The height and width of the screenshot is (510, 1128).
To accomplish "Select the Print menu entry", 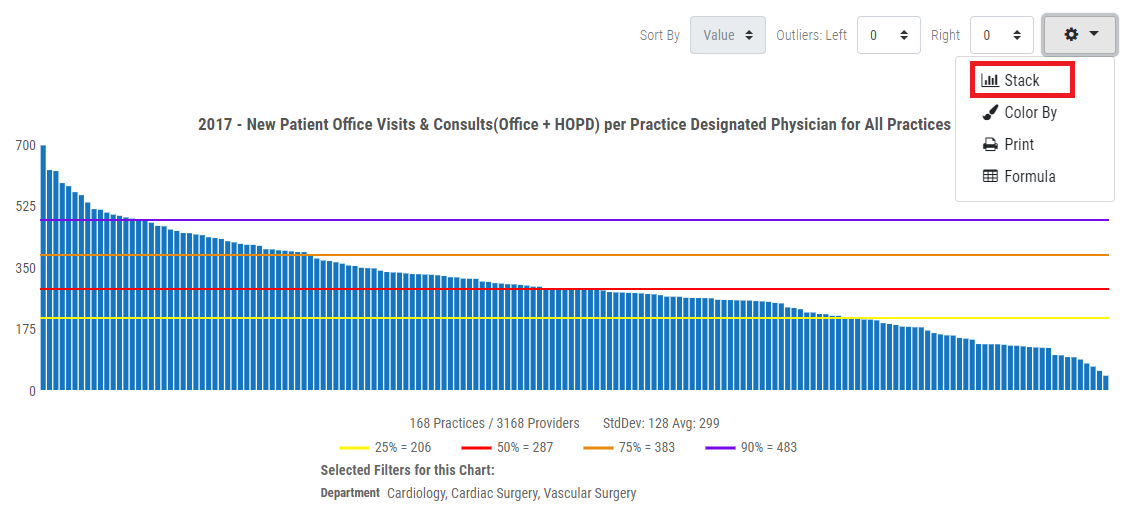I will pos(1019,144).
